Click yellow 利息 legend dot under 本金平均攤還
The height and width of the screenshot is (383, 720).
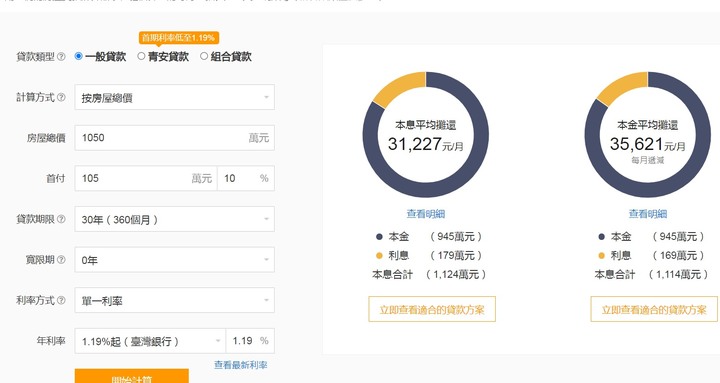[x=602, y=255]
